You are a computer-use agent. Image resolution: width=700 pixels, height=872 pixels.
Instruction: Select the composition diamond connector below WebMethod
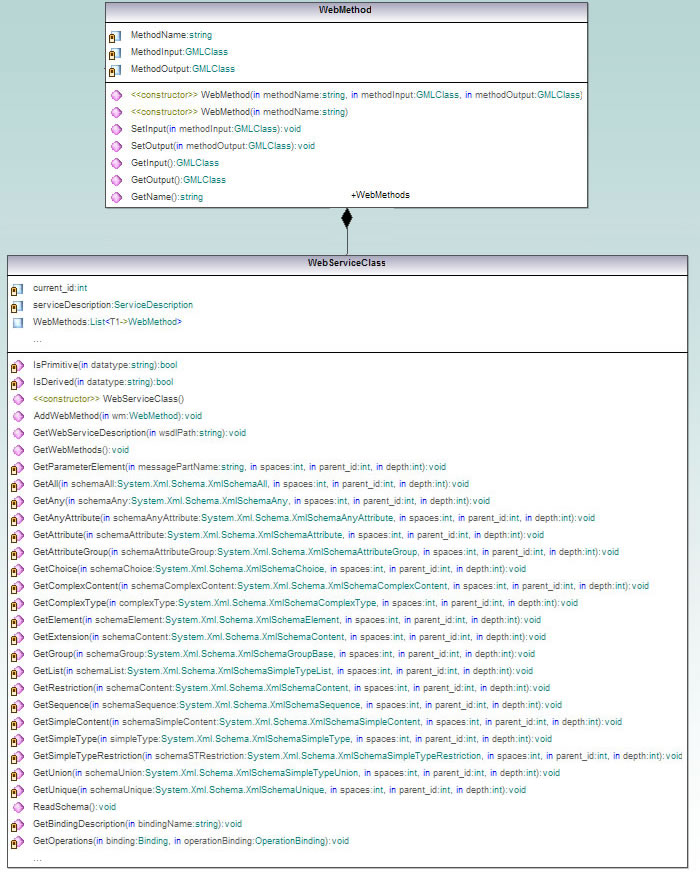tap(347, 218)
